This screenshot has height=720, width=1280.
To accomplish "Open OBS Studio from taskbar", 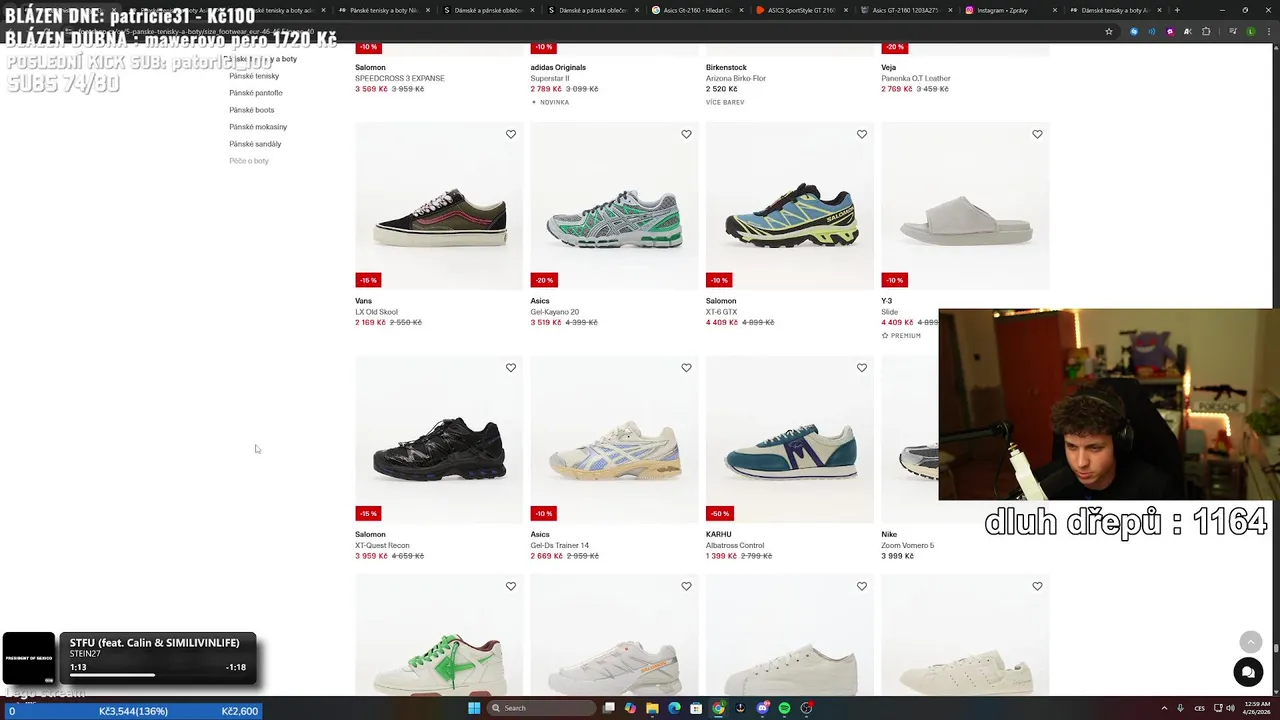I will coord(806,708).
